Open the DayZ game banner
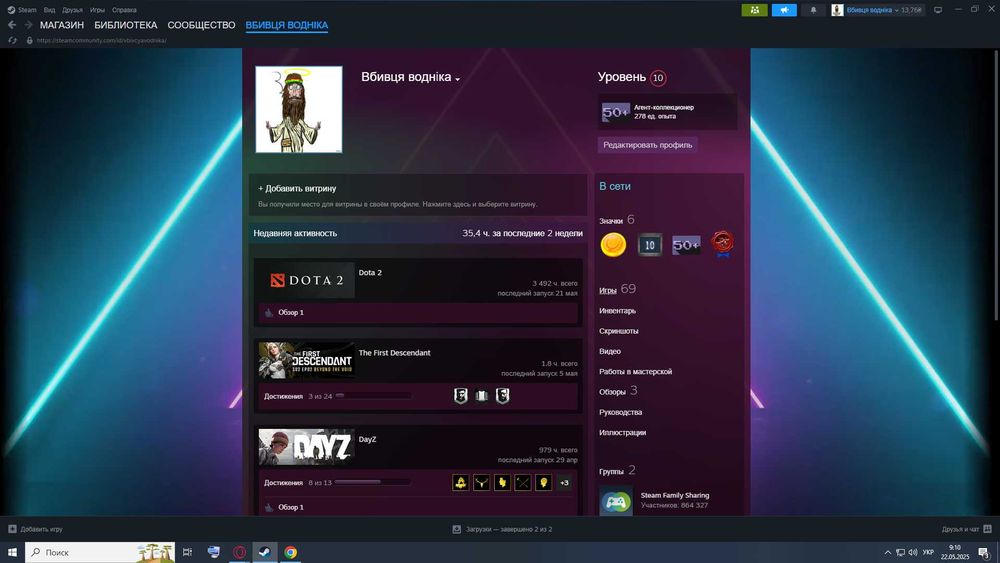Image resolution: width=1000 pixels, height=563 pixels. tap(307, 447)
